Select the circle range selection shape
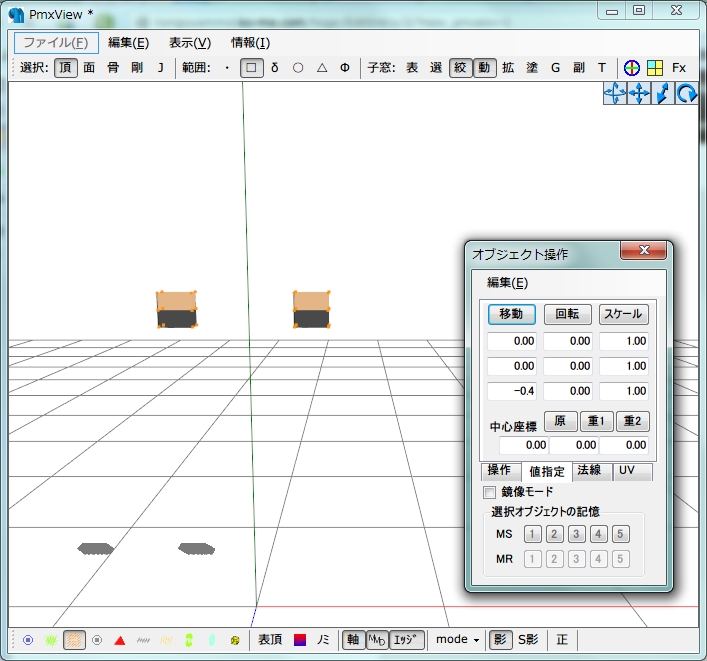707x661 pixels. coord(298,68)
